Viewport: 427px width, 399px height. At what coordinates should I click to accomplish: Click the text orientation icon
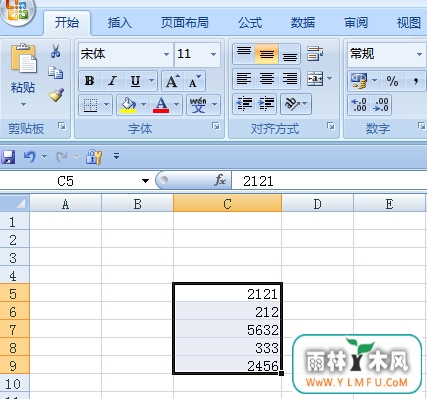tap(292, 104)
